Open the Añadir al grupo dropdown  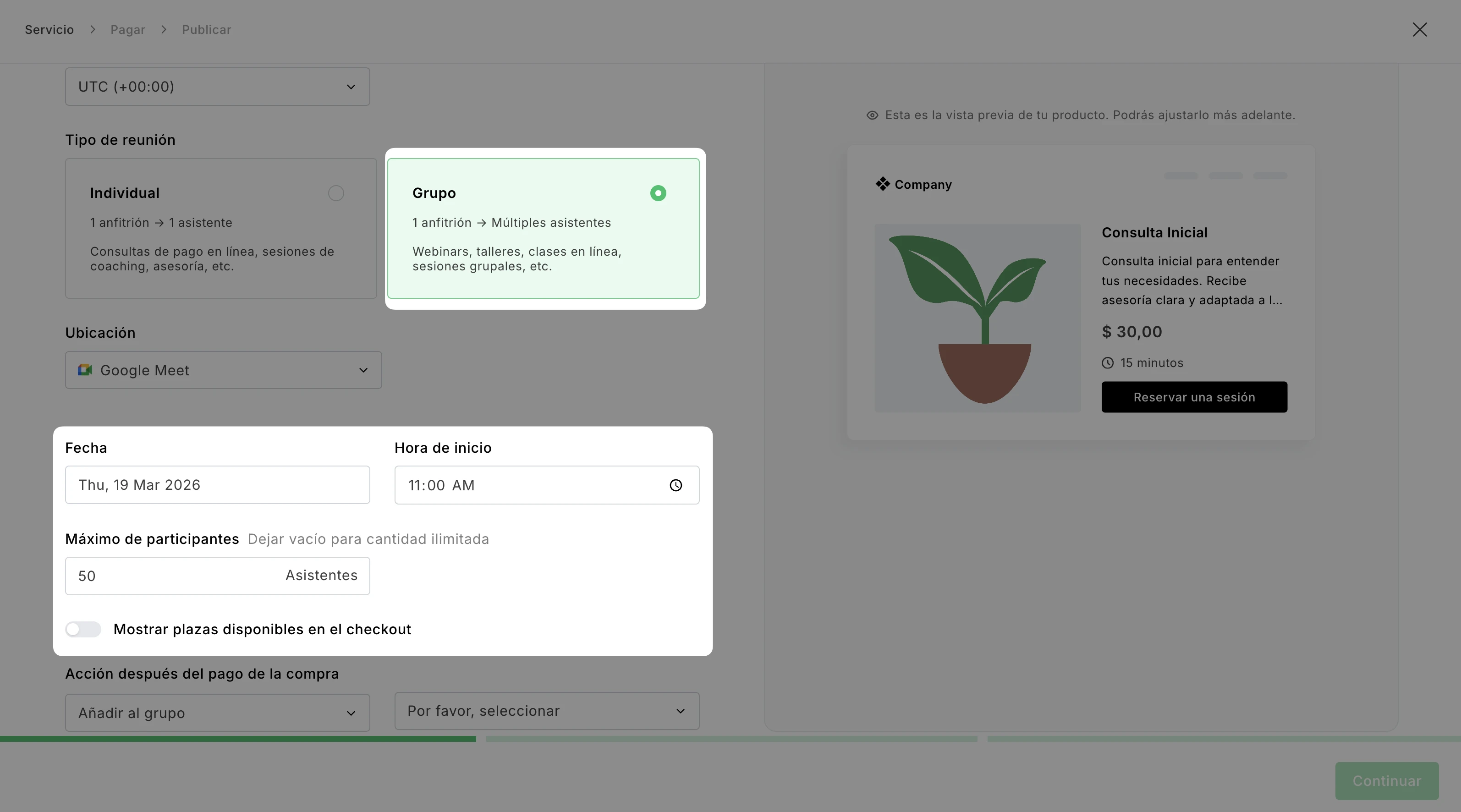[x=217, y=713]
